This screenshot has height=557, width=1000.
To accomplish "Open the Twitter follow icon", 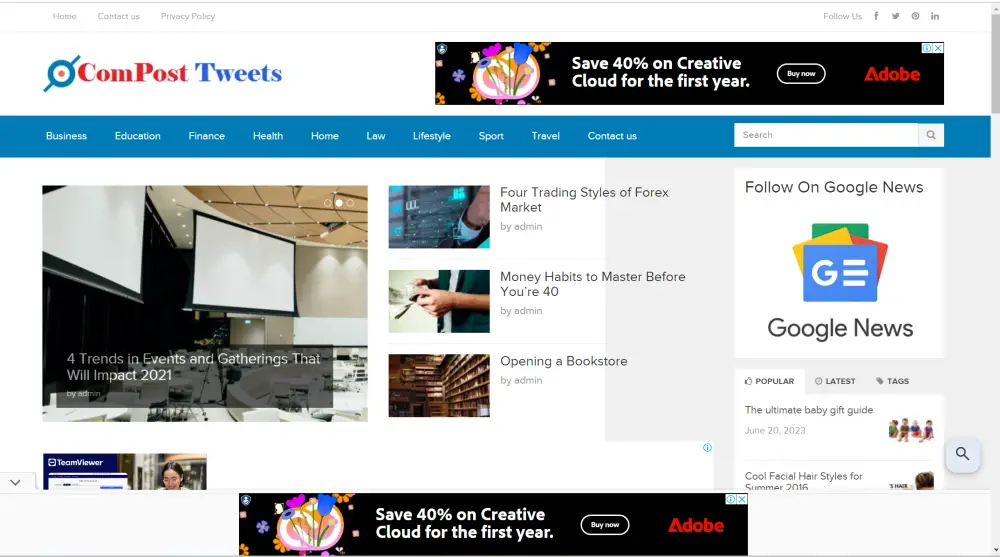I will pyautogui.click(x=895, y=16).
